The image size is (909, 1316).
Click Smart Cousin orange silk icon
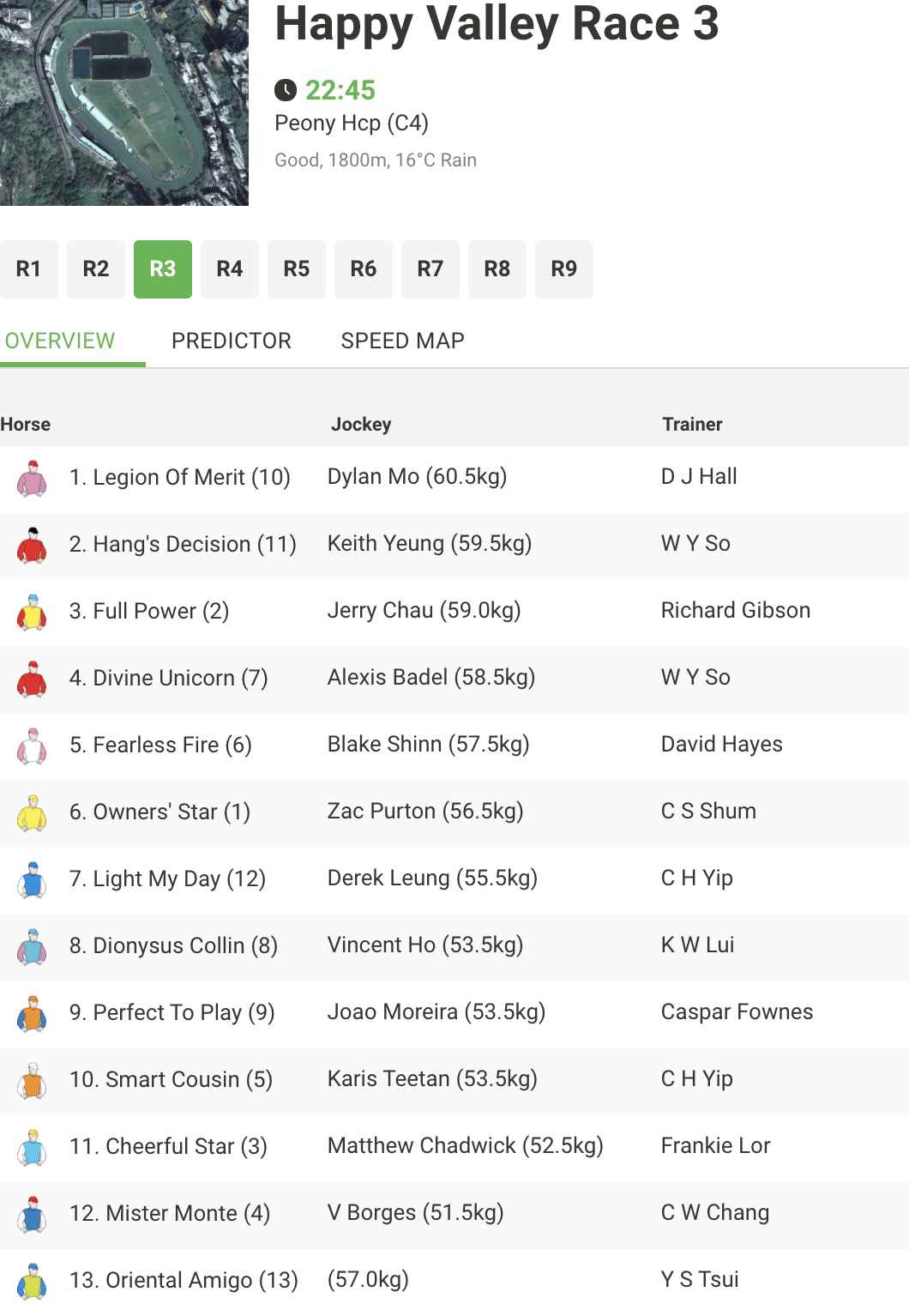pos(32,1080)
